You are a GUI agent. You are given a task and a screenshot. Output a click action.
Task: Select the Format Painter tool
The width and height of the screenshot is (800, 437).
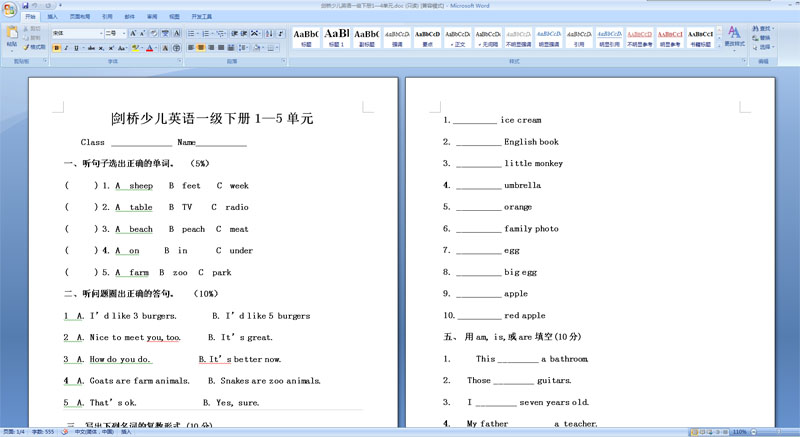click(34, 47)
